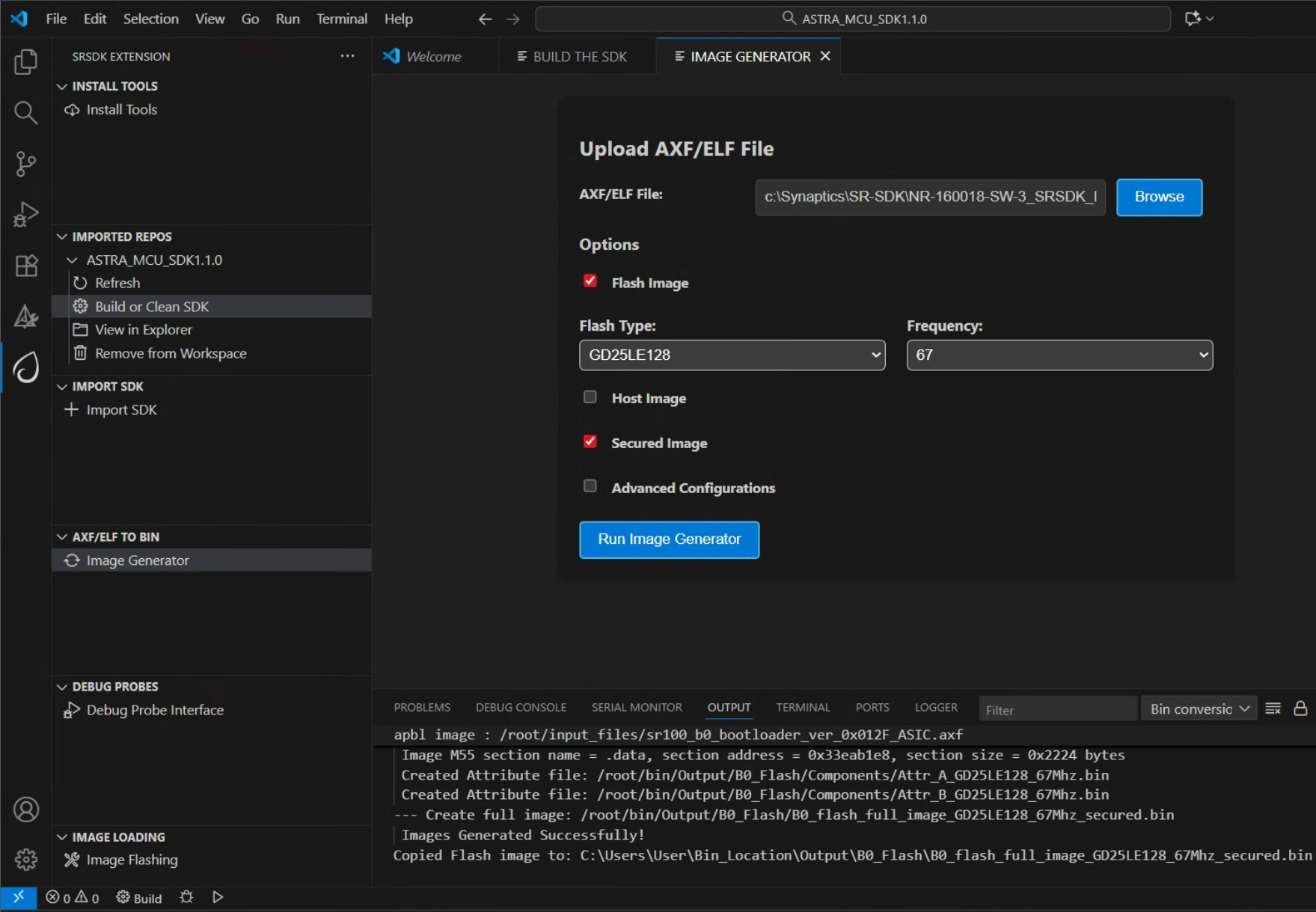This screenshot has width=1316, height=912.
Task: Click Browse to choose AXF/ELF file
Action: 1158,197
